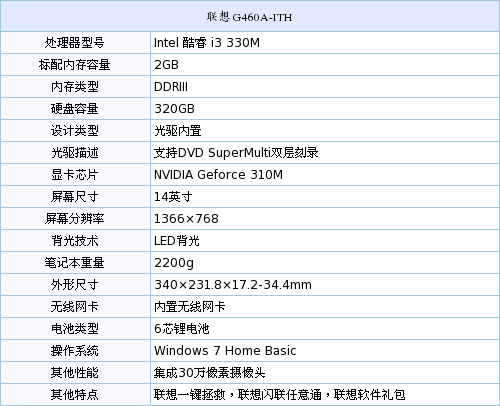
Task: Click the value 内置无线网卡
Action: tap(190, 307)
